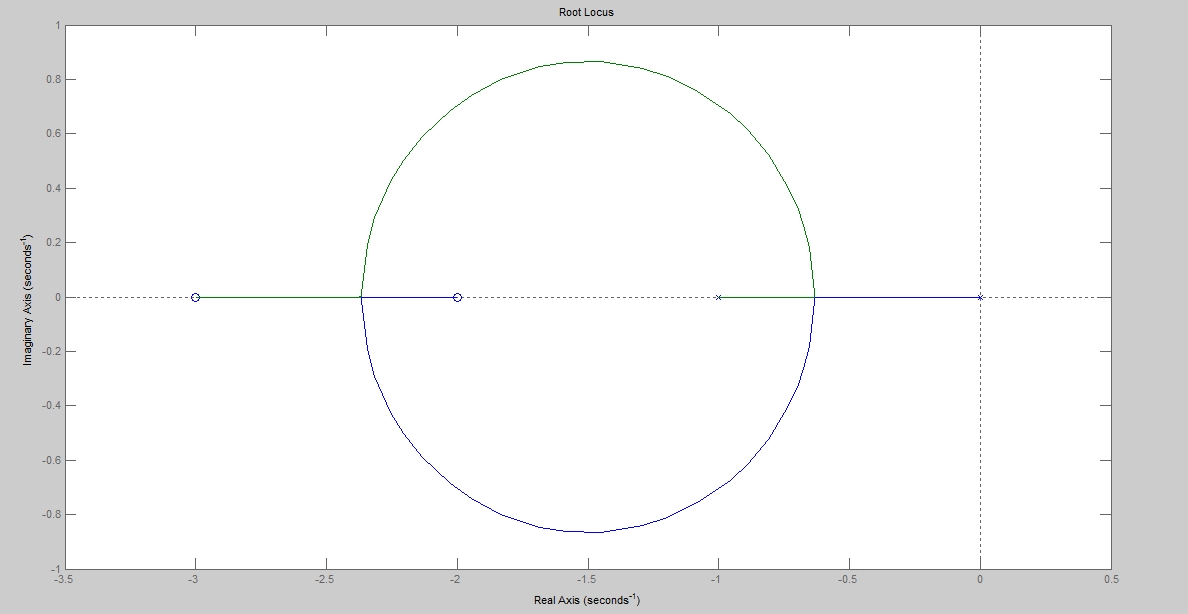1188x614 pixels.
Task: Select the "Imaginary Axis (seconds⁻¹)" axis label
Action: click(x=28, y=300)
